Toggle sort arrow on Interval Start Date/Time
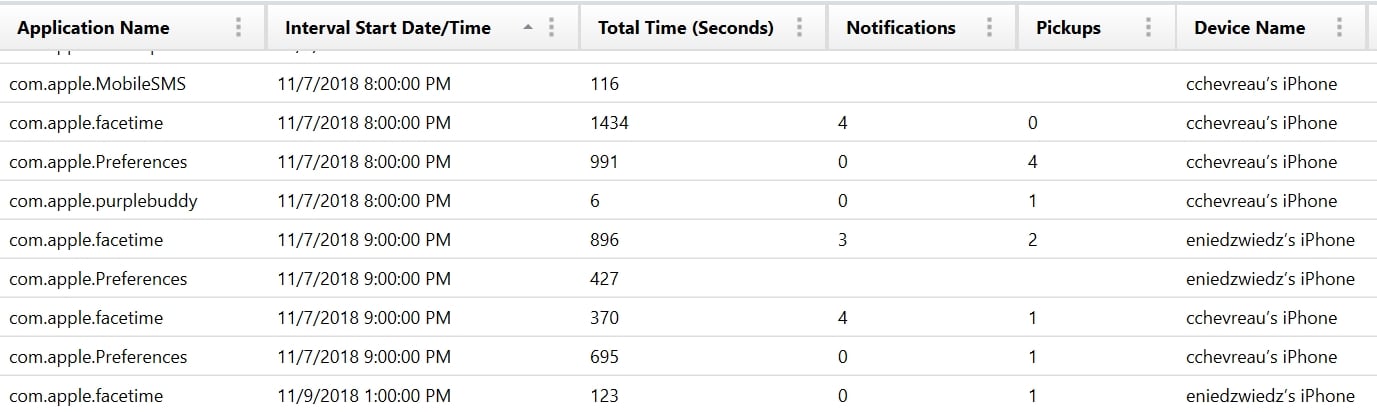 [x=528, y=28]
